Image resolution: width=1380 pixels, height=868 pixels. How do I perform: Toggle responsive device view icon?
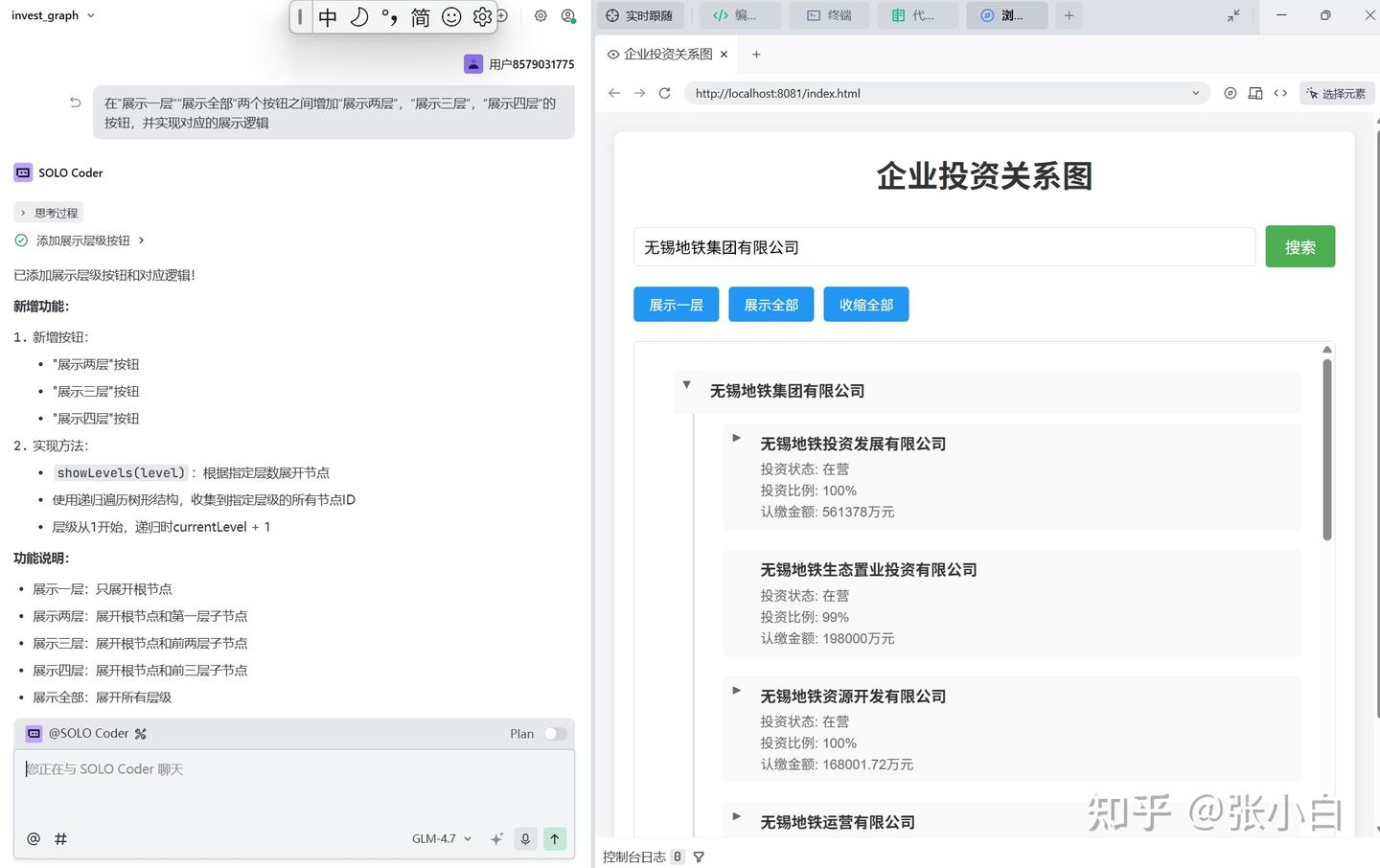point(1255,93)
